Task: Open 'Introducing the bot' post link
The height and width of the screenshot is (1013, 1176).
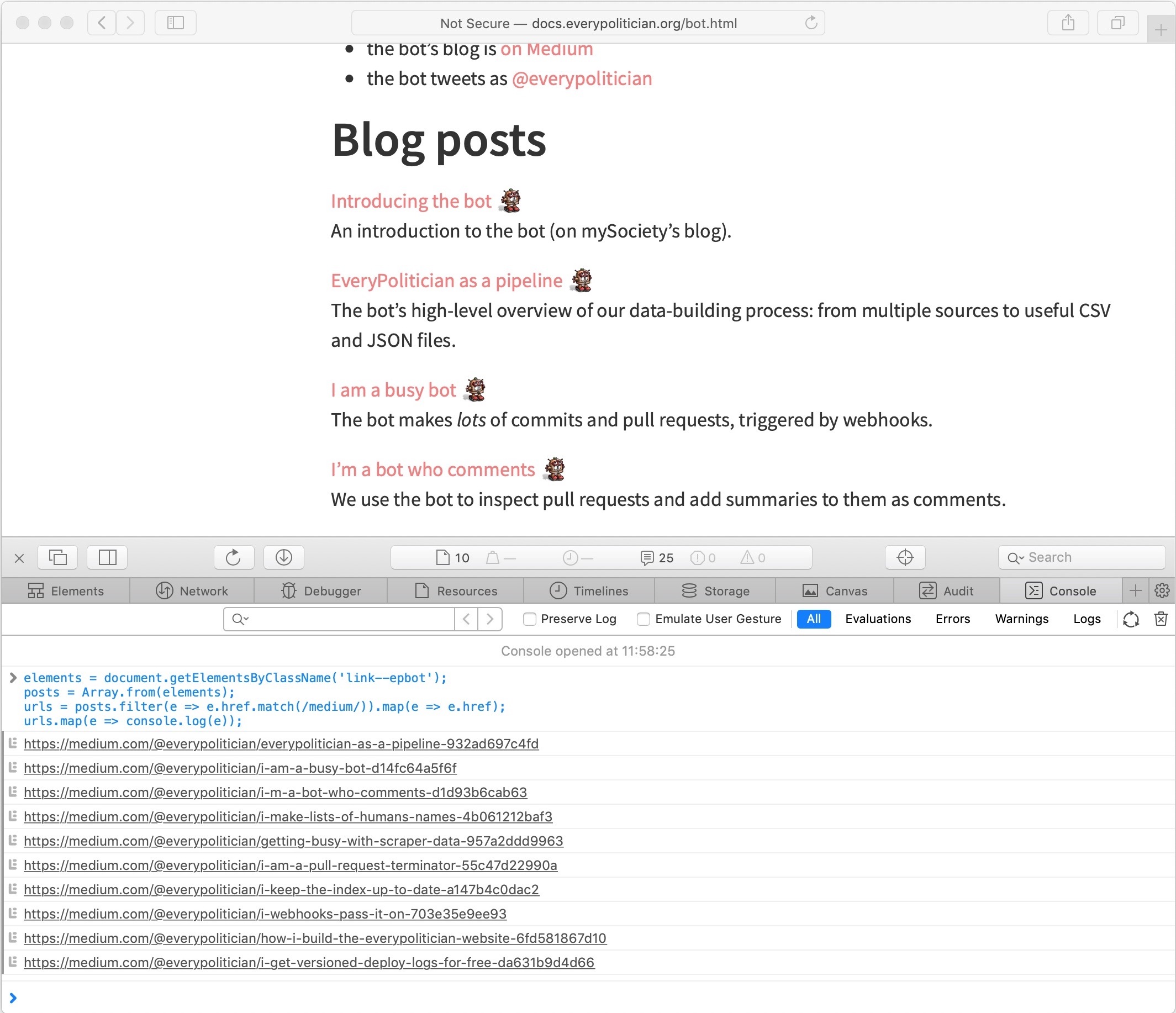Action: coord(411,201)
